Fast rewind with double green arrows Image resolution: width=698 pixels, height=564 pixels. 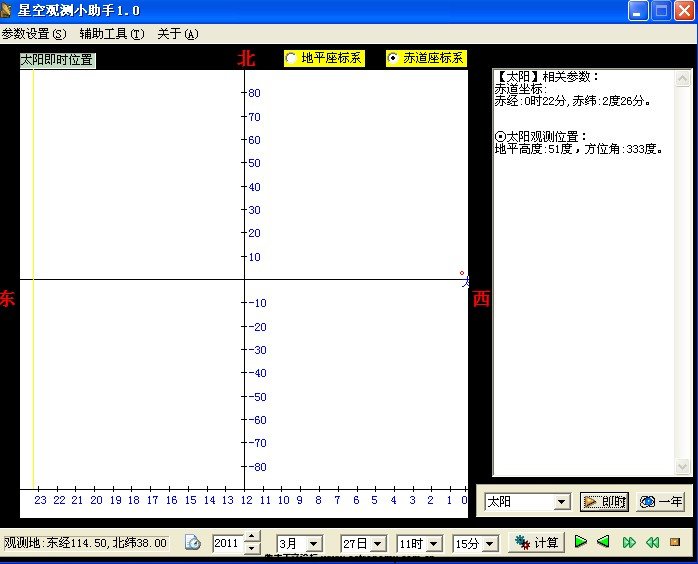(x=652, y=542)
